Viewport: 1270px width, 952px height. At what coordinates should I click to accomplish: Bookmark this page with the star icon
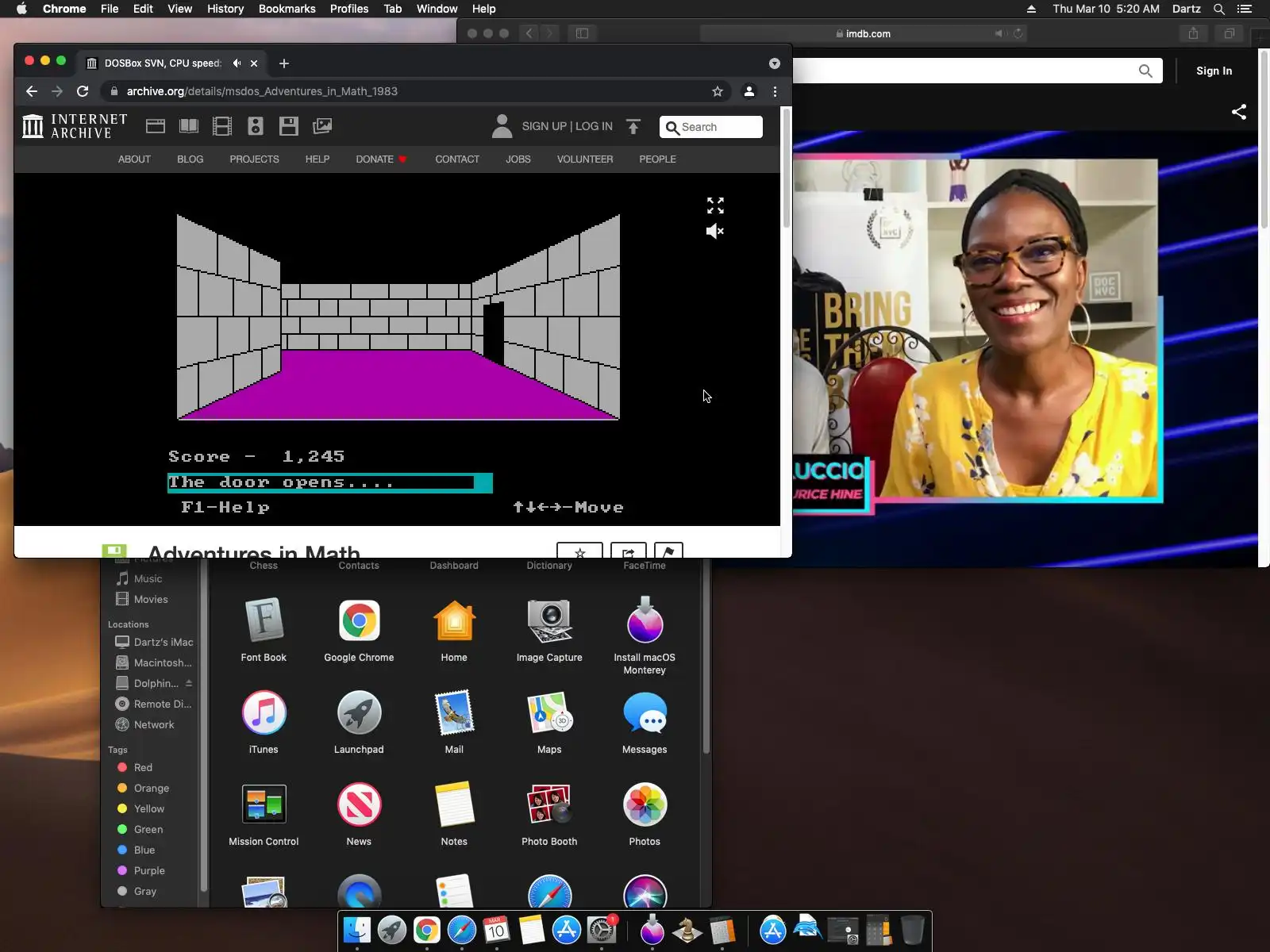click(x=718, y=91)
